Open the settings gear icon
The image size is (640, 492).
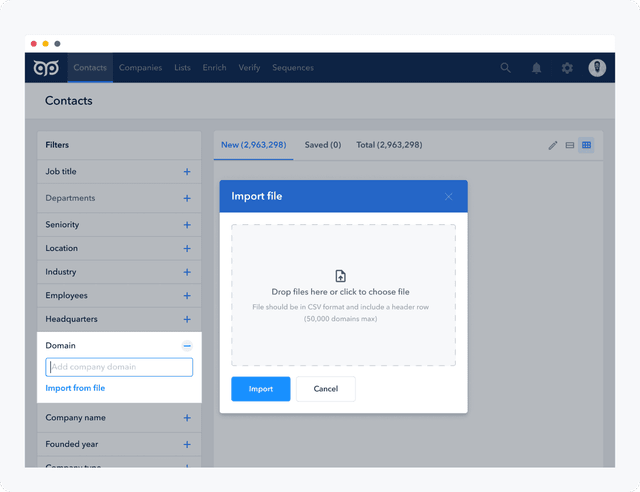(x=567, y=68)
